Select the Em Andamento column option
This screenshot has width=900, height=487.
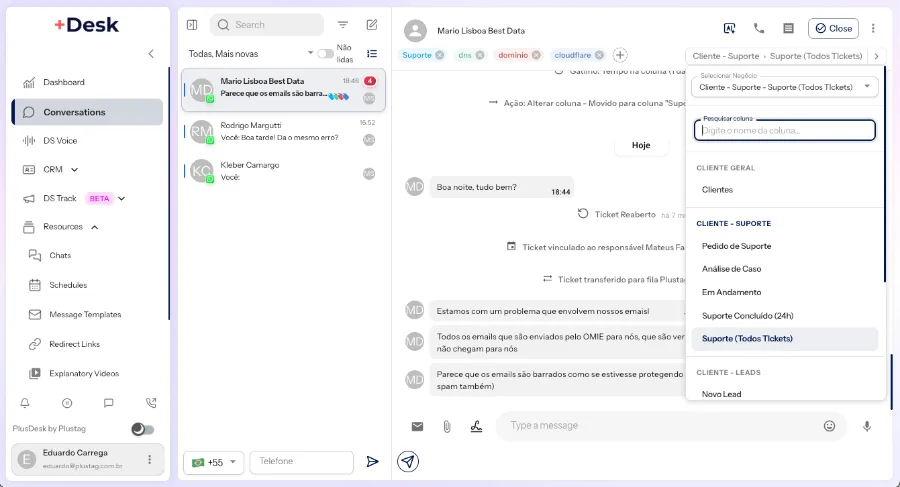[731, 292]
